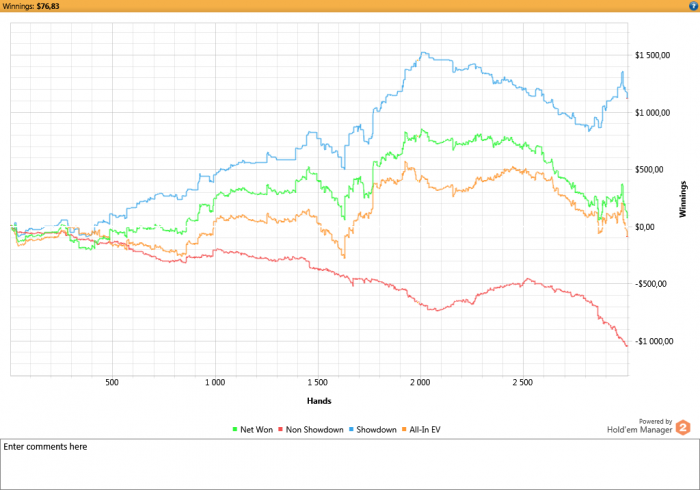
Task: Click in the 'Enter comments here' field
Action: click(350, 464)
